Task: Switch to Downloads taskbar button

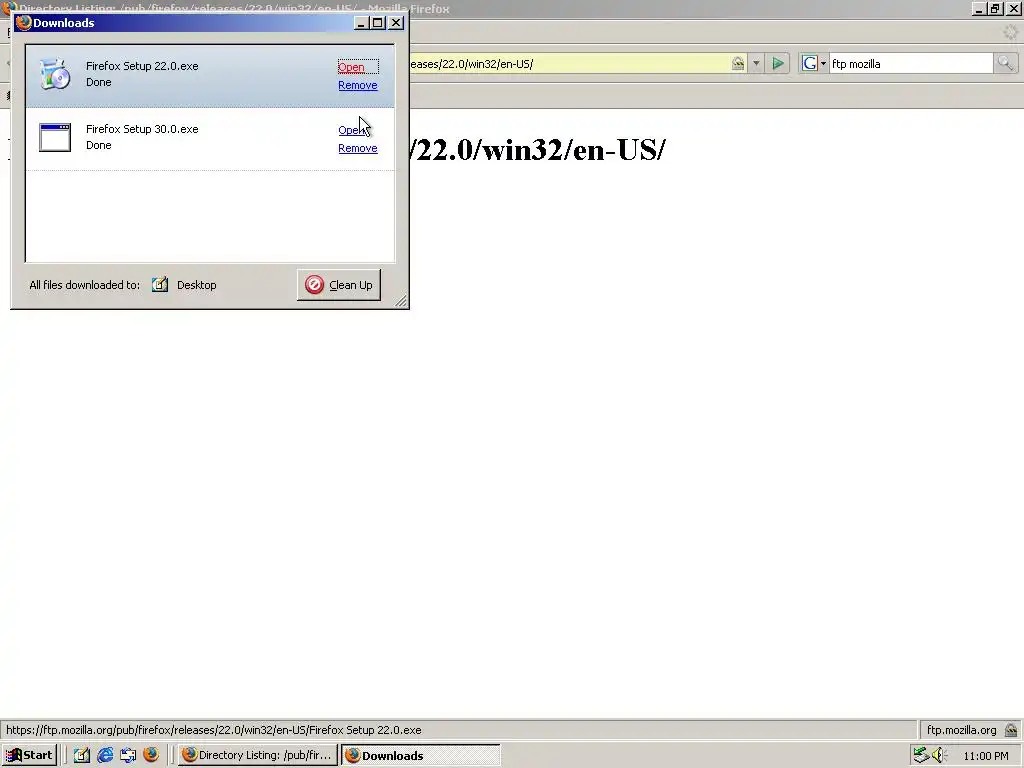Action: click(x=421, y=755)
